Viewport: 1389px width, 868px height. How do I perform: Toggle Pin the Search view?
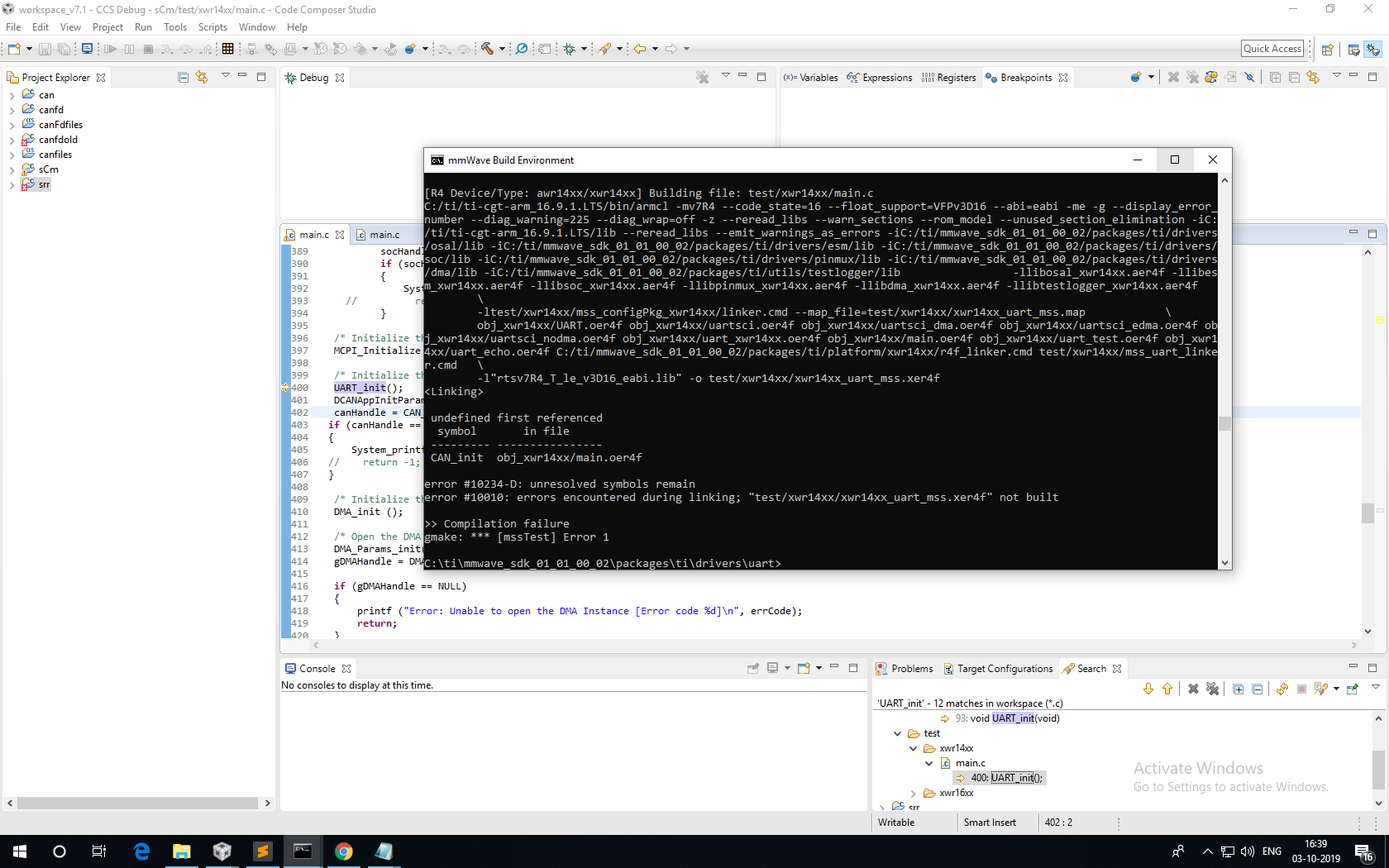1353,689
